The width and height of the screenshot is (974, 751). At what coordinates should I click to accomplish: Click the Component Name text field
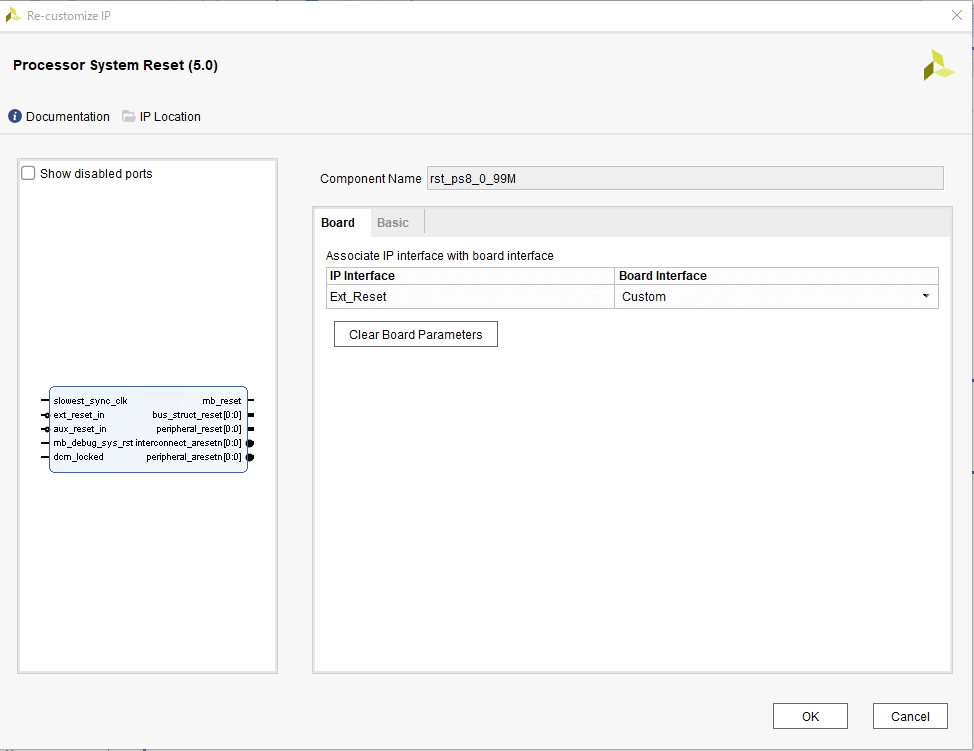pos(684,179)
